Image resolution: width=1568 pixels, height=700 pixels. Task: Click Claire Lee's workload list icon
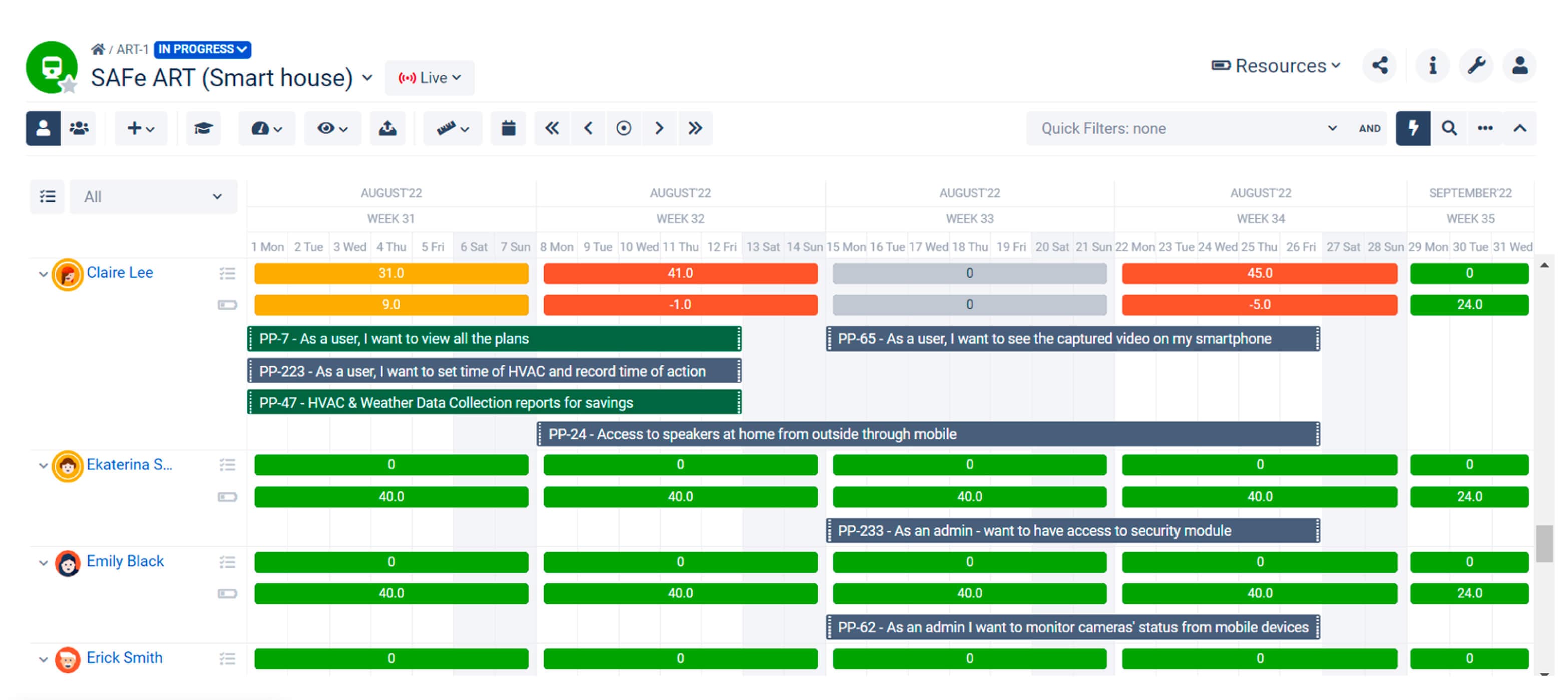point(227,273)
